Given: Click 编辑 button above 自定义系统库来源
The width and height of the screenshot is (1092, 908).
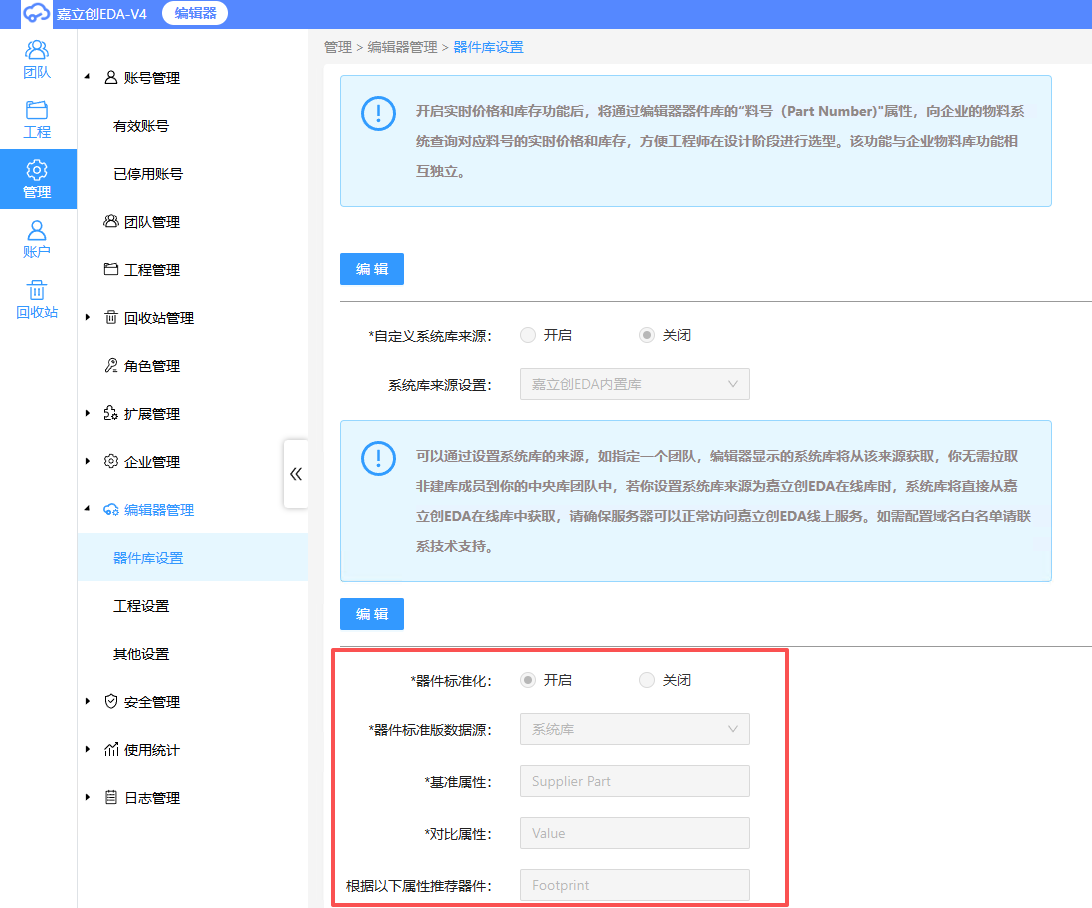Looking at the screenshot, I should pyautogui.click(x=372, y=269).
